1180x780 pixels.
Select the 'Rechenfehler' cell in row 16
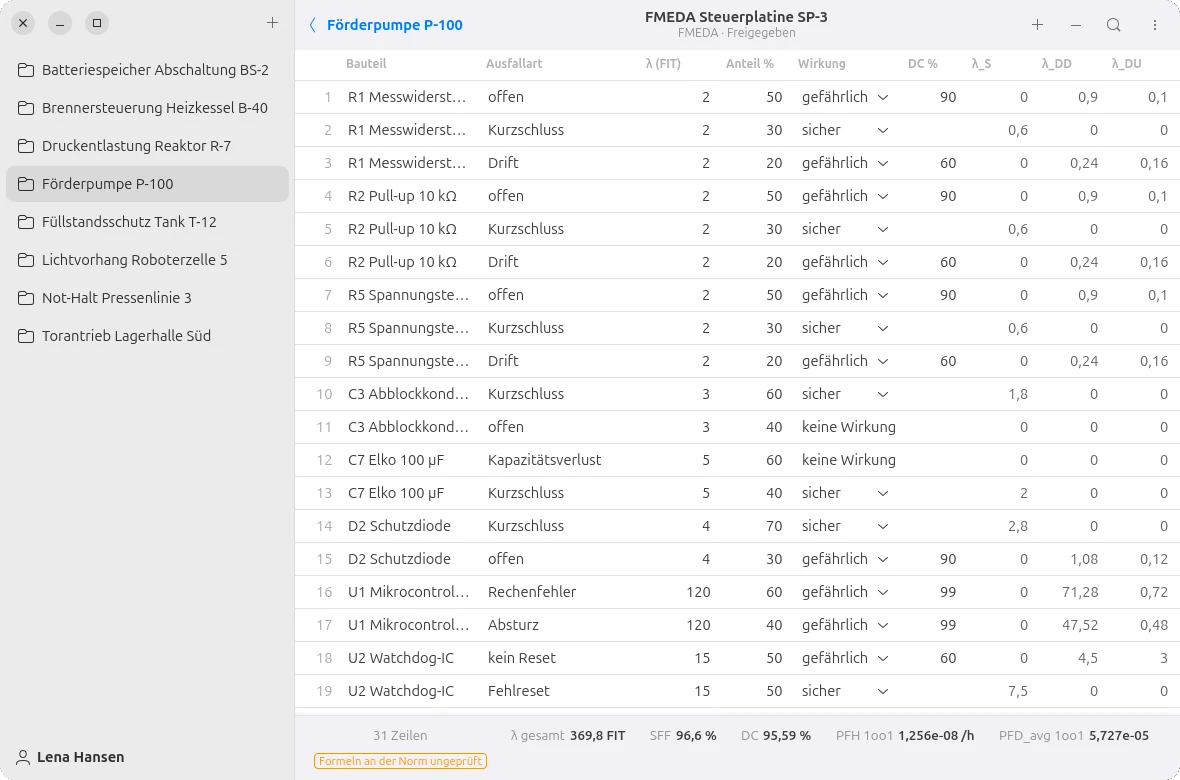coord(532,592)
